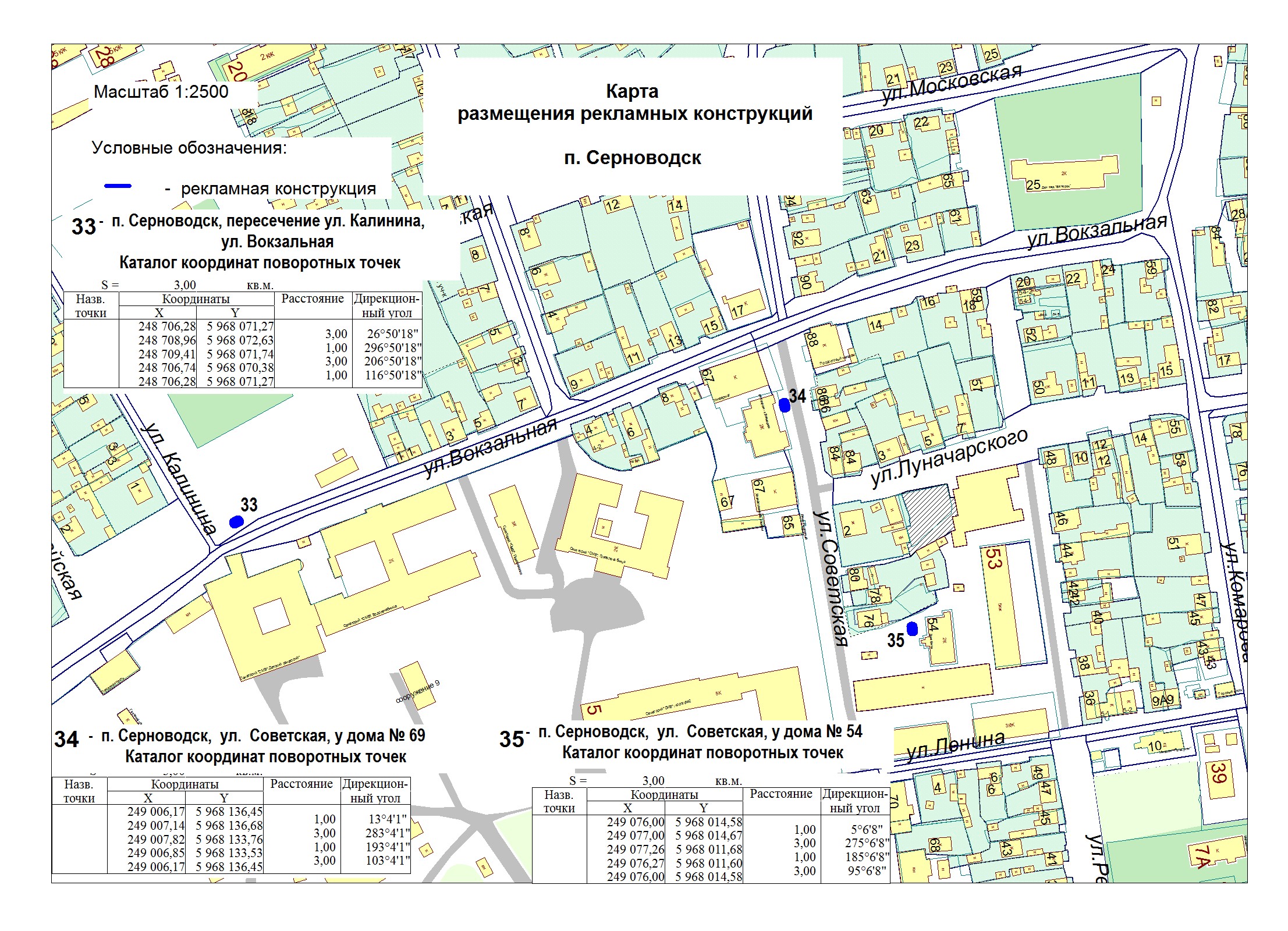Click the legend label 'рекламная конструкция'
1288x931 pixels.
coord(278,189)
